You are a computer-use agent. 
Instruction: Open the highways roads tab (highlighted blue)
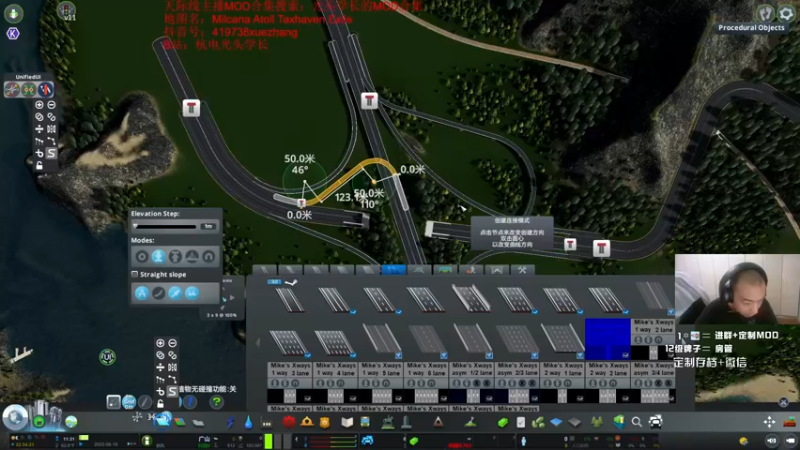click(393, 270)
